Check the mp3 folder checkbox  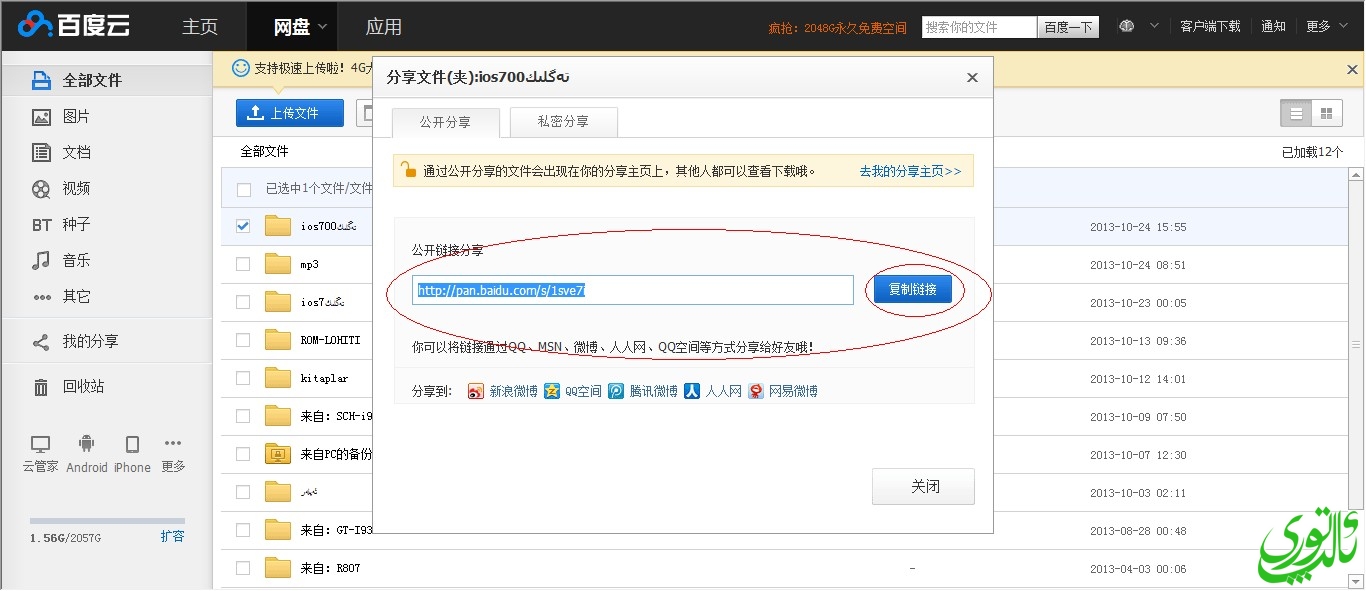tap(243, 264)
